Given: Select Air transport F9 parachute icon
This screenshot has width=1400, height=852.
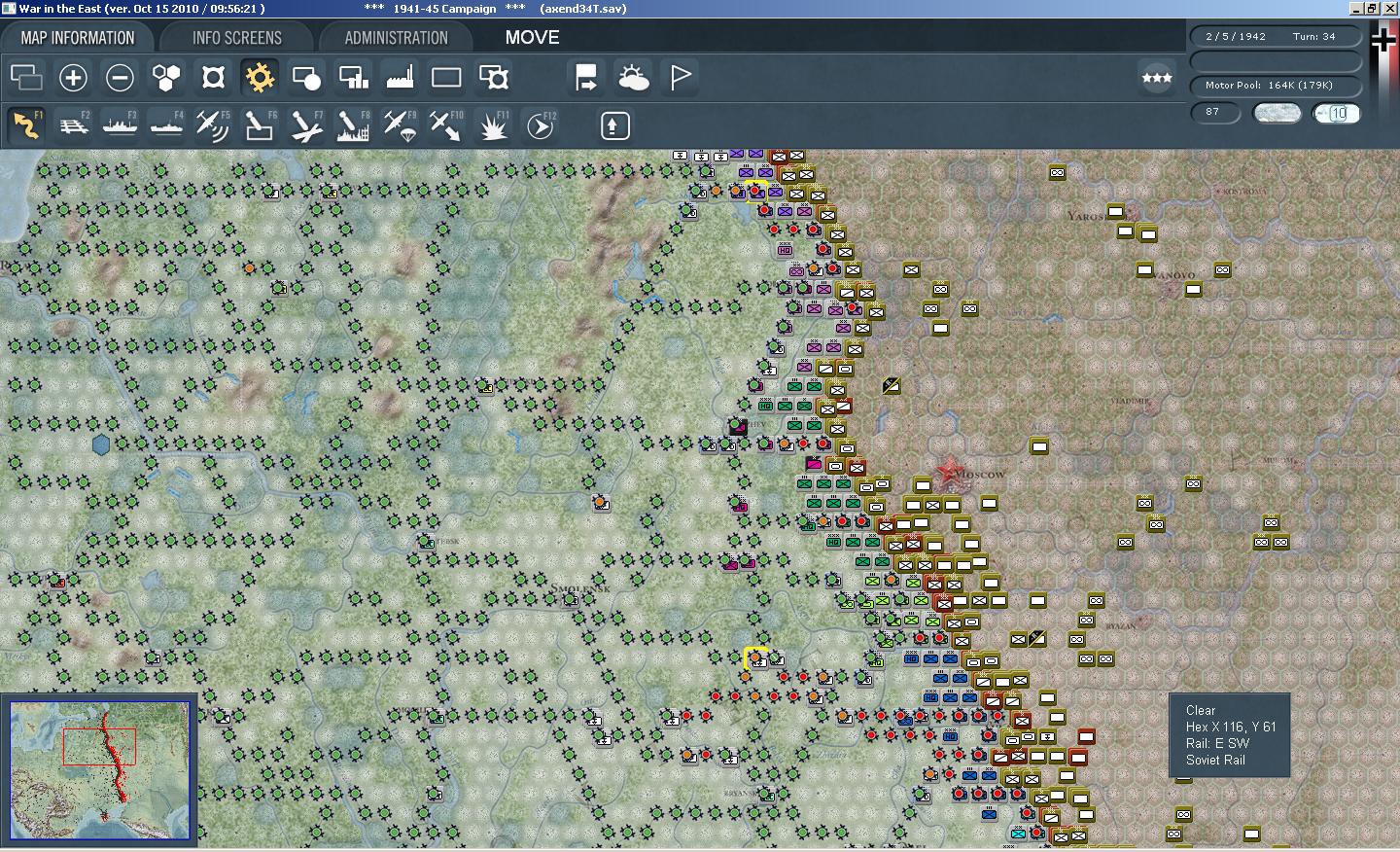Looking at the screenshot, I should click(x=400, y=125).
